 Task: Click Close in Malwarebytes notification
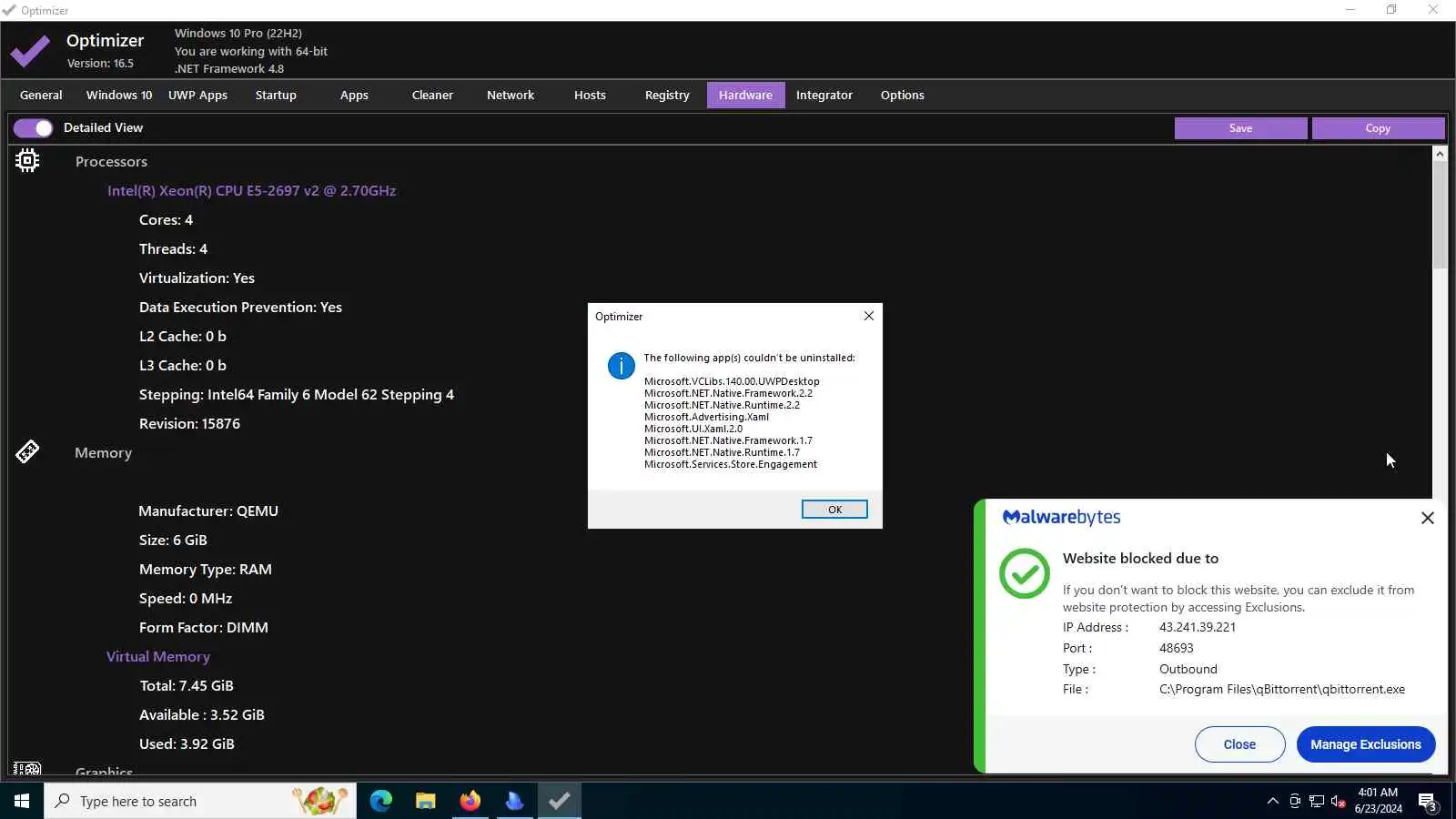(1239, 744)
